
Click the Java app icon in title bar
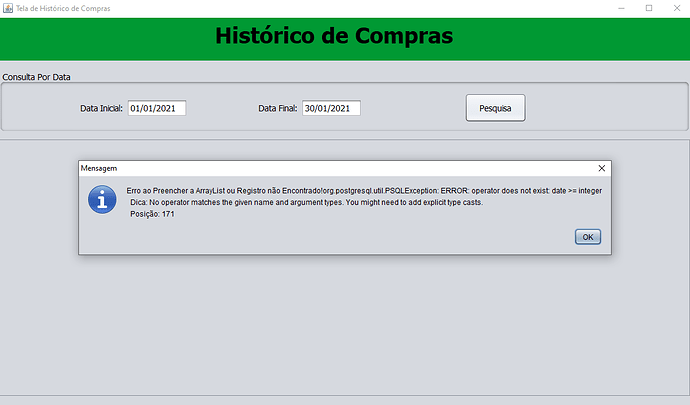[8, 8]
